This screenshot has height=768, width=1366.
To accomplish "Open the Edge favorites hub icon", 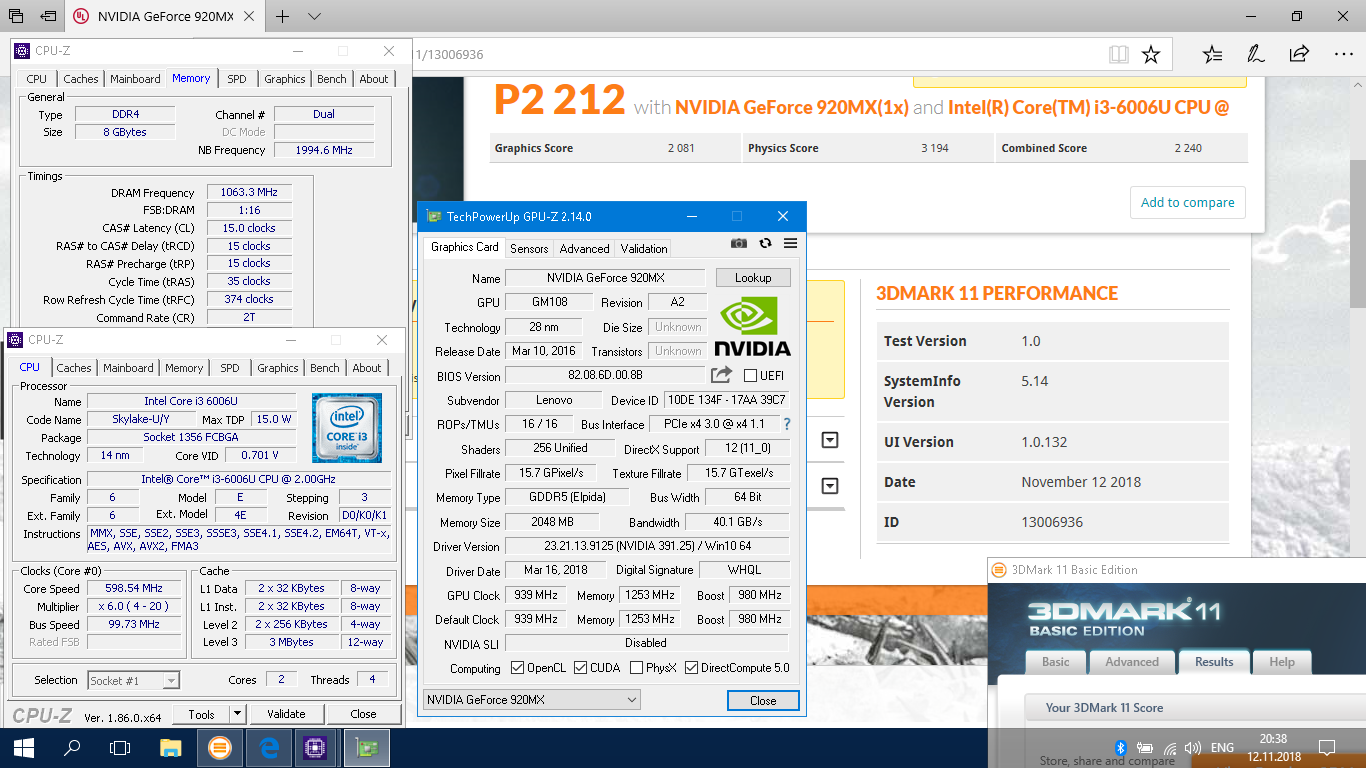I will click(1212, 54).
